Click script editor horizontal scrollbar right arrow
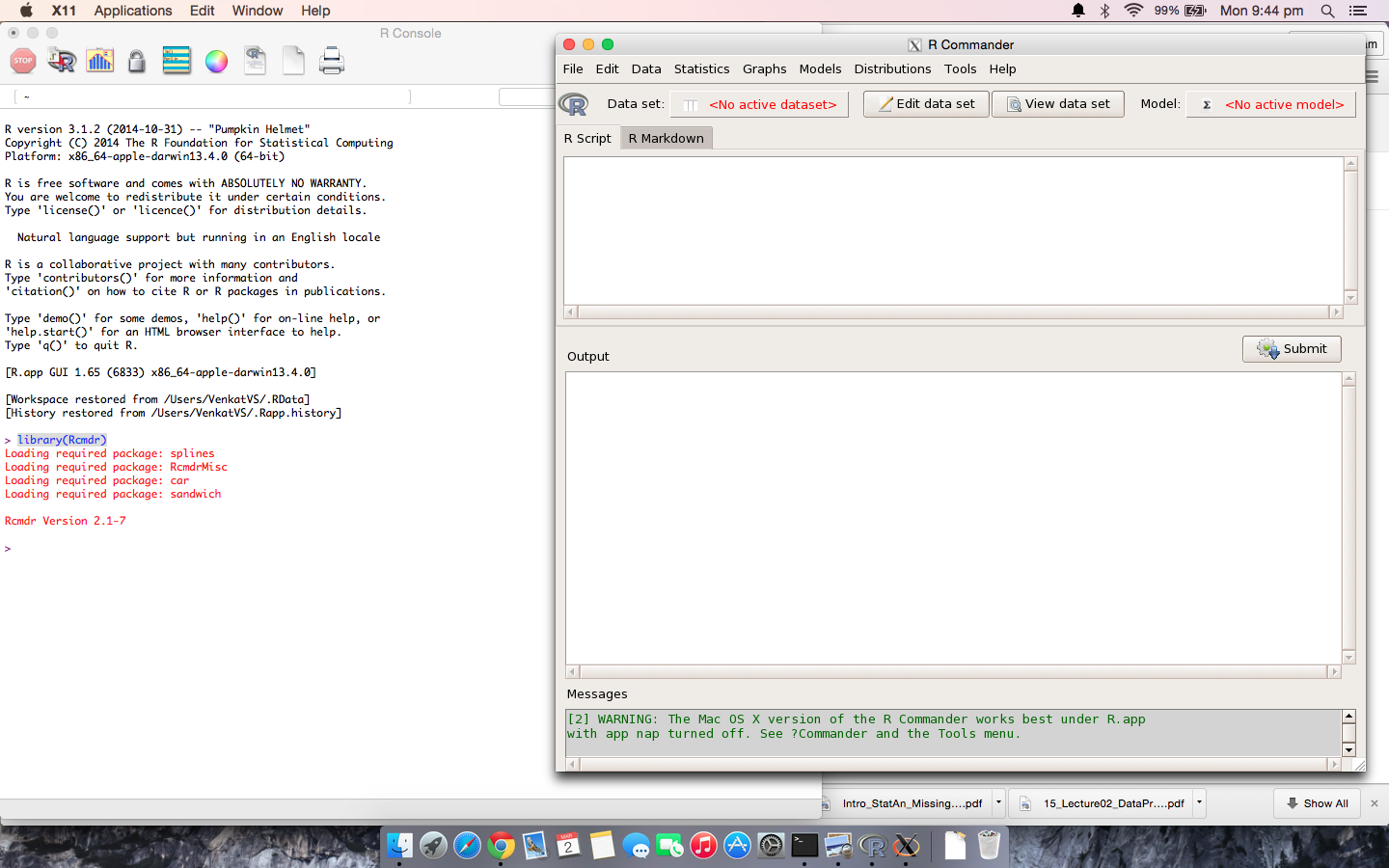 click(1336, 312)
